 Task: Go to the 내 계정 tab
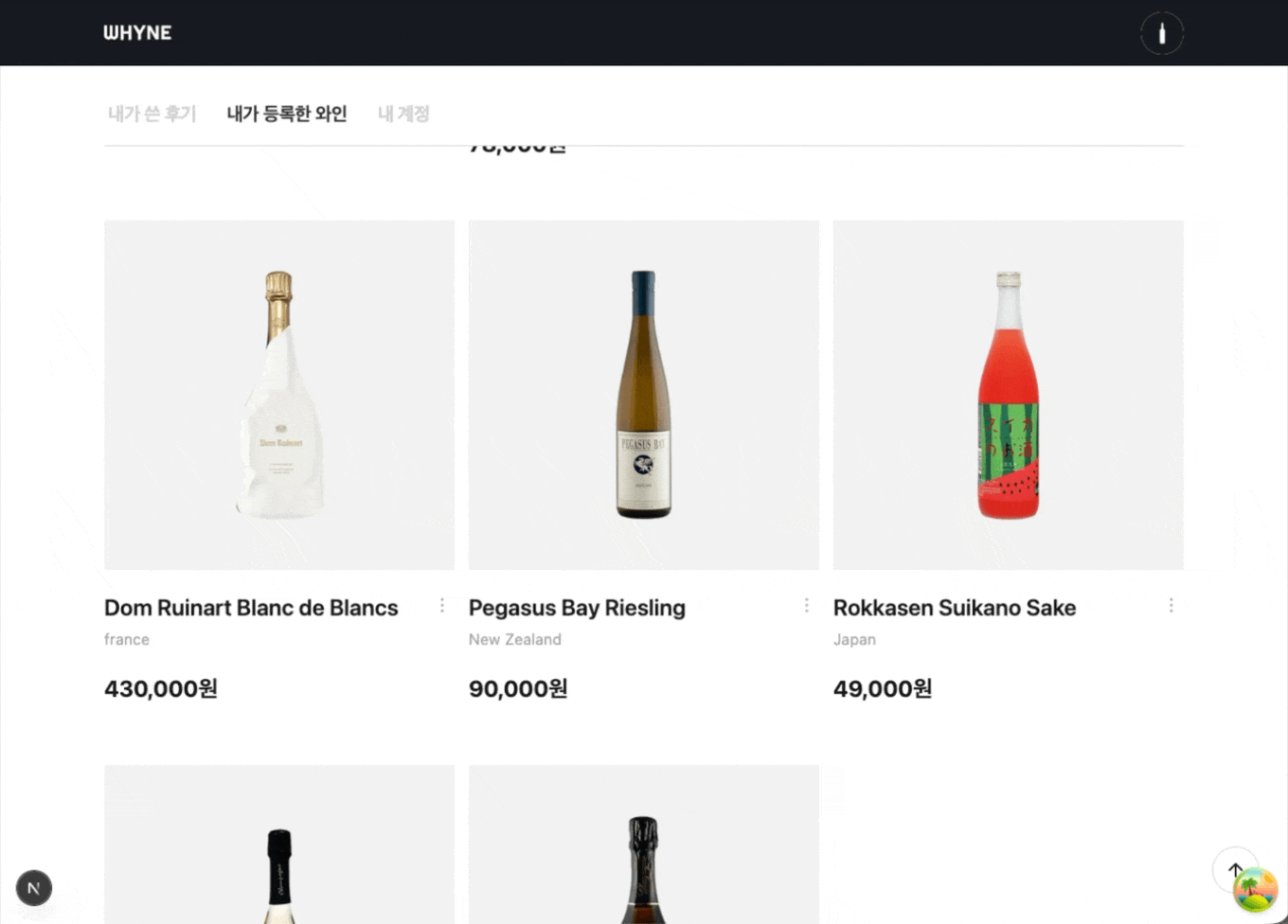click(x=403, y=114)
